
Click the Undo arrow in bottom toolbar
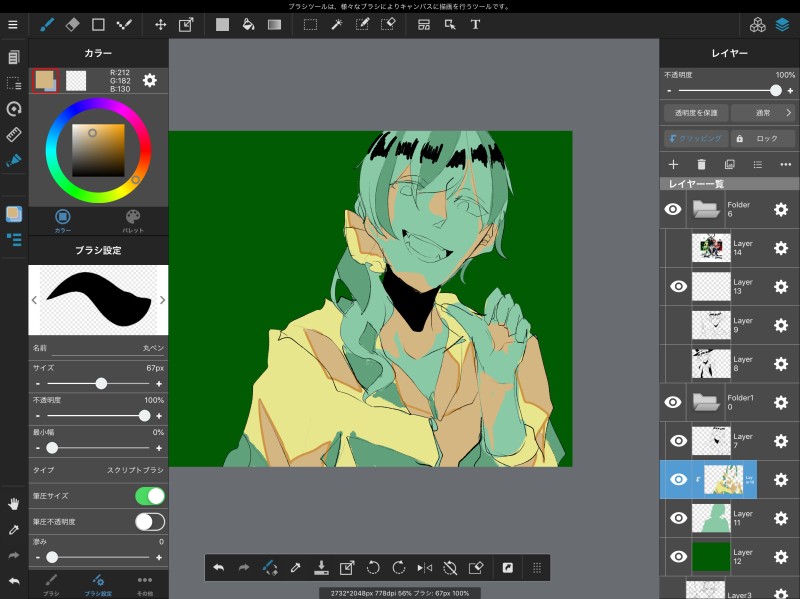click(x=218, y=568)
